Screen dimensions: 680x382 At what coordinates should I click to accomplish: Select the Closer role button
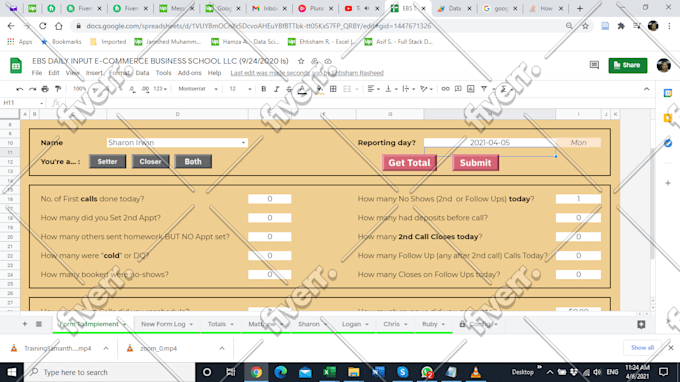coord(150,161)
